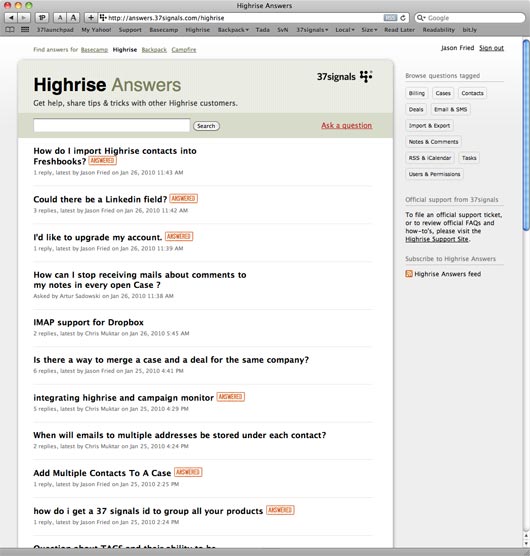Click the Google search magnifier icon

pos(420,18)
